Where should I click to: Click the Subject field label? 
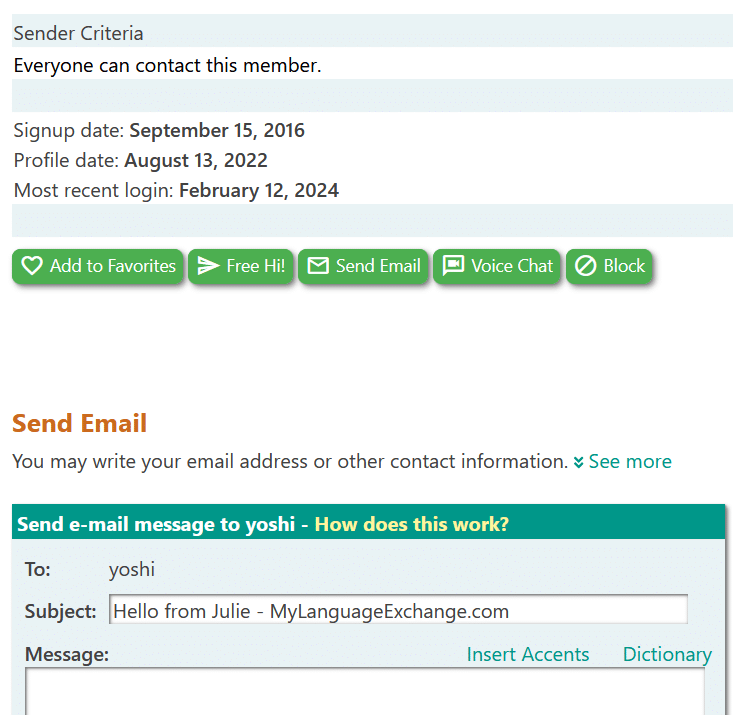coord(60,611)
